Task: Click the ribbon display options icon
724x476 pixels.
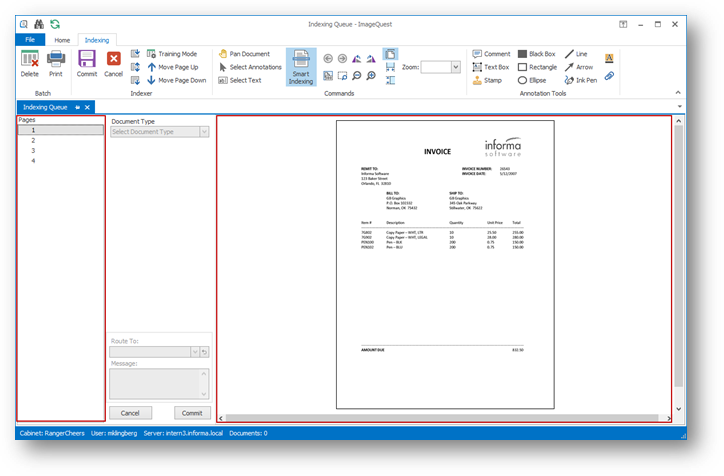Action: [623, 24]
